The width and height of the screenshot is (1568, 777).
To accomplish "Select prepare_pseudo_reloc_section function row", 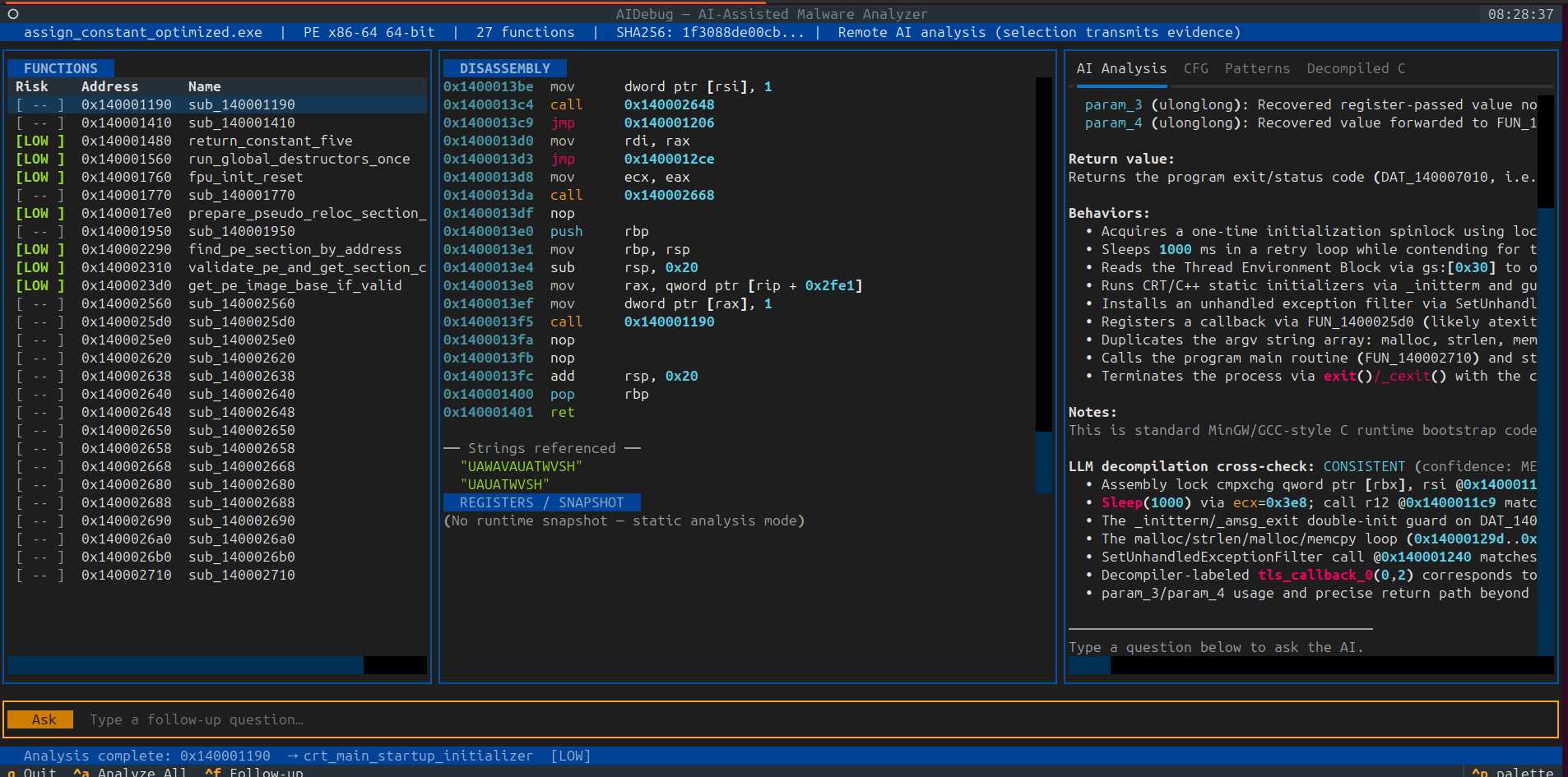I will (217, 213).
